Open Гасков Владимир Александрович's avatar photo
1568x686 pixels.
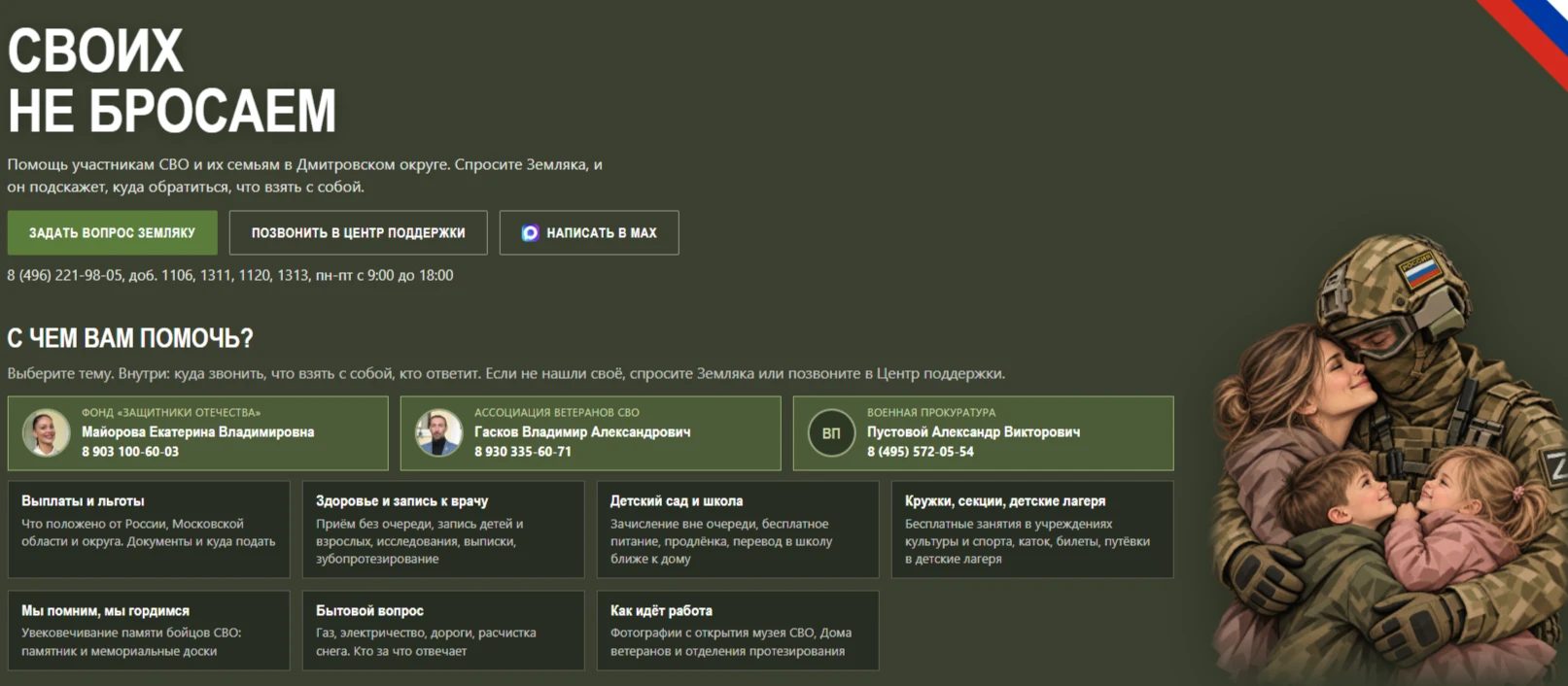438,433
